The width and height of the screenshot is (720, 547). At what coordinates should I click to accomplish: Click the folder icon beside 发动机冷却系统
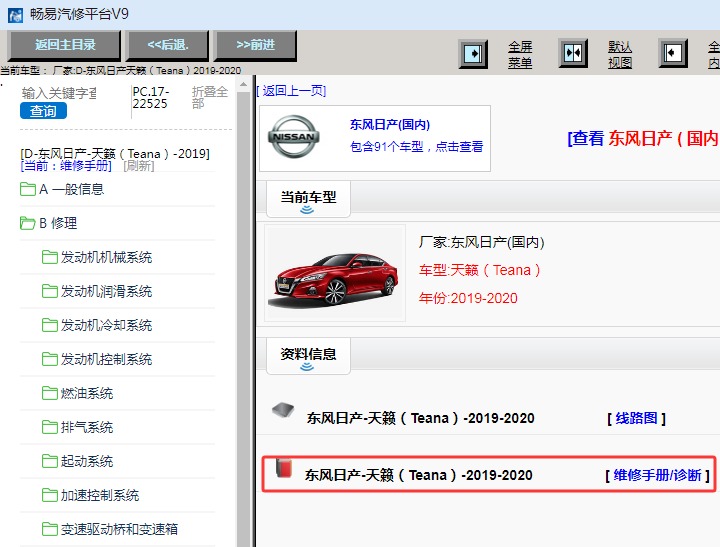(x=50, y=325)
